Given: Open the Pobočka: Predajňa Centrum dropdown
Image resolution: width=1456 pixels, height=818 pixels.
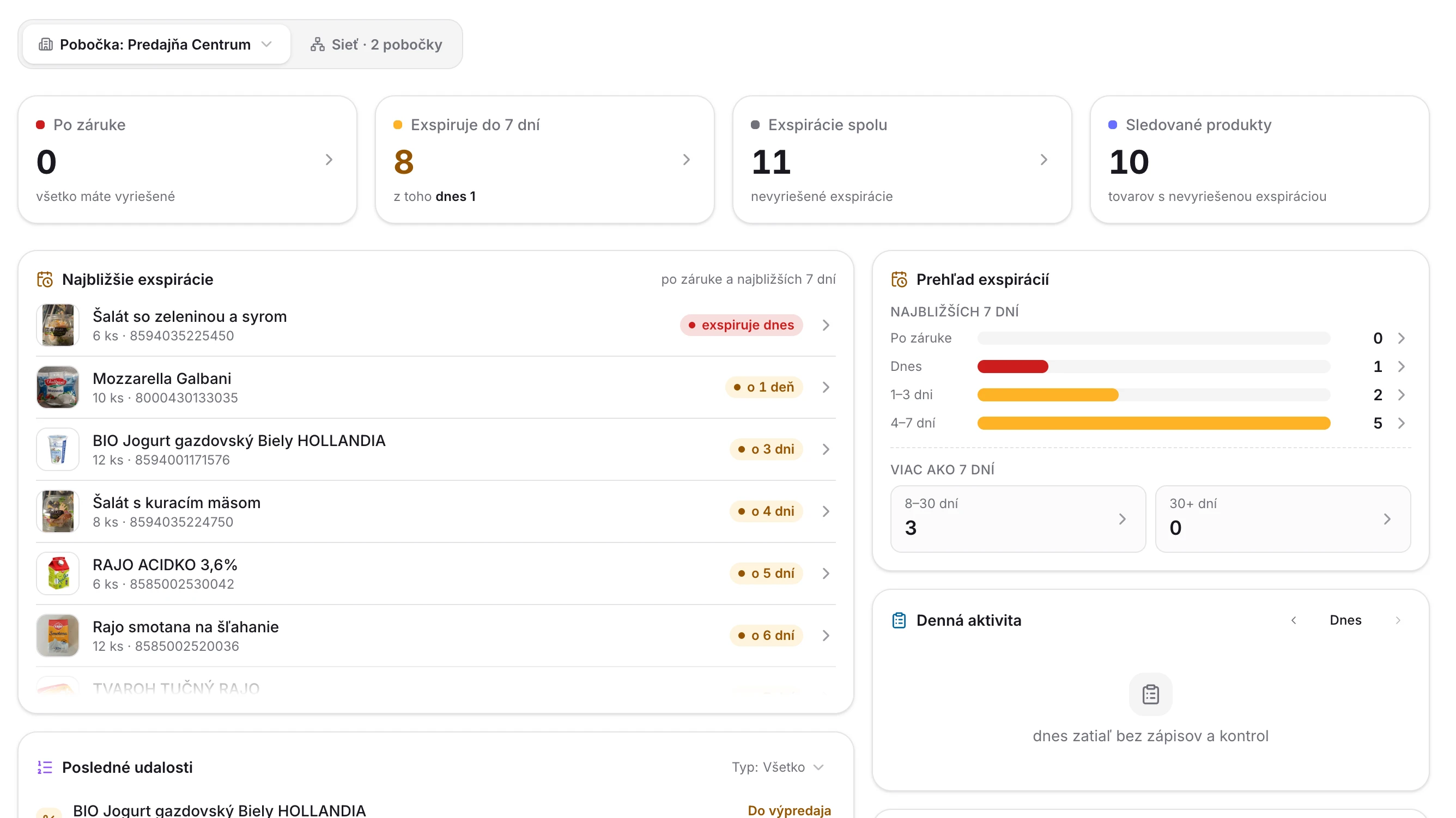Looking at the screenshot, I should pyautogui.click(x=156, y=44).
